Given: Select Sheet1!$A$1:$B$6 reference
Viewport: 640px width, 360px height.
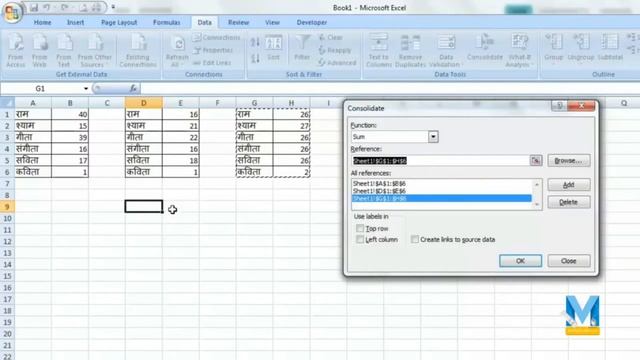Looking at the screenshot, I should 441,184.
